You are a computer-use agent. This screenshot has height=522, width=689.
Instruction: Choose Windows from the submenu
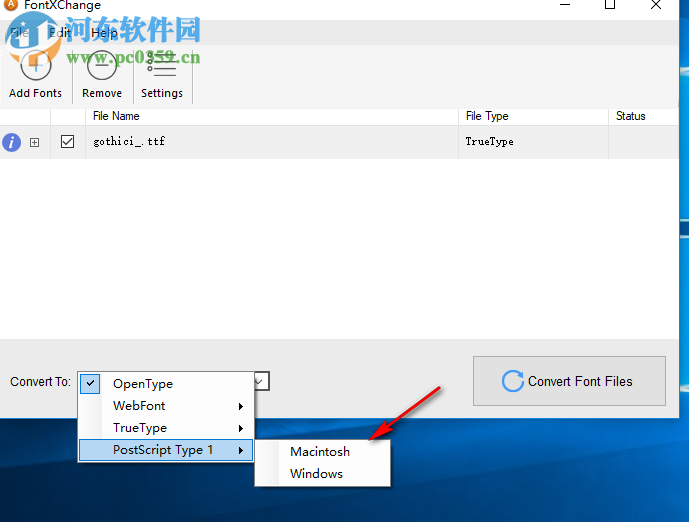click(x=323, y=474)
